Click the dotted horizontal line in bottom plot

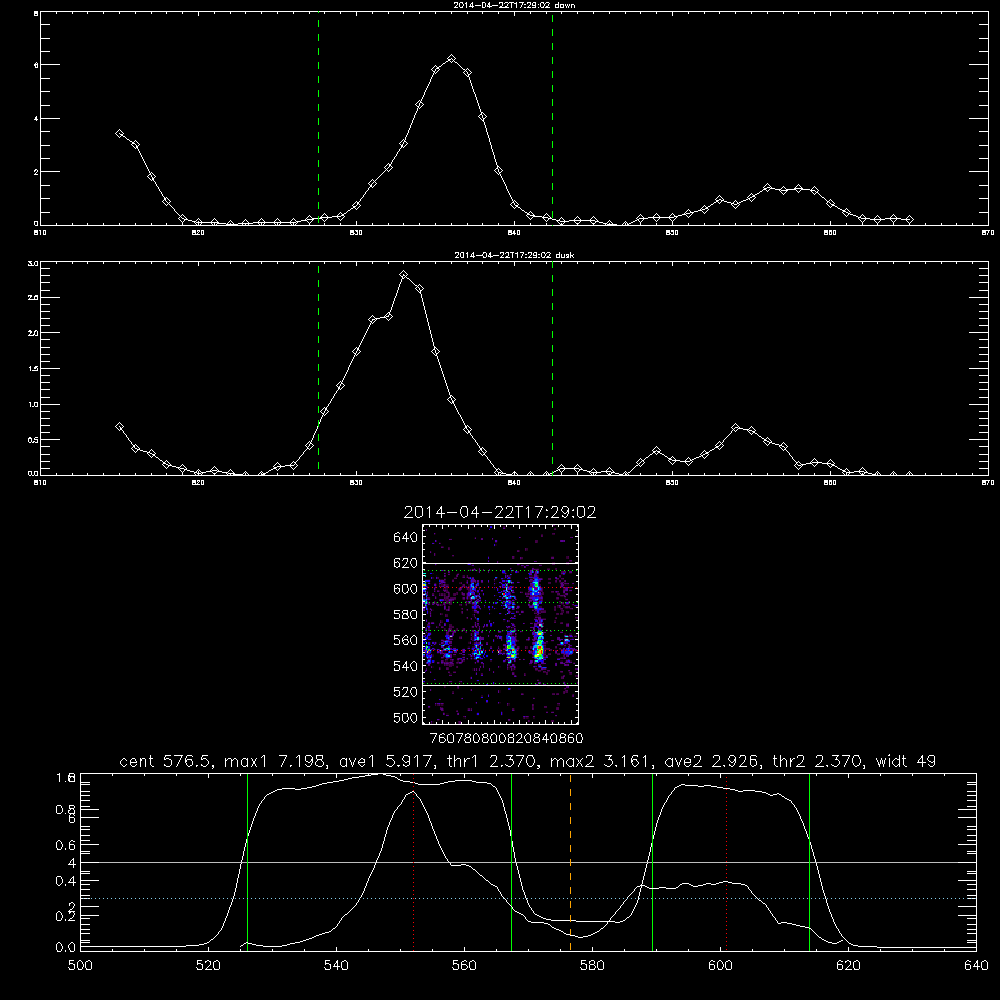[528, 898]
